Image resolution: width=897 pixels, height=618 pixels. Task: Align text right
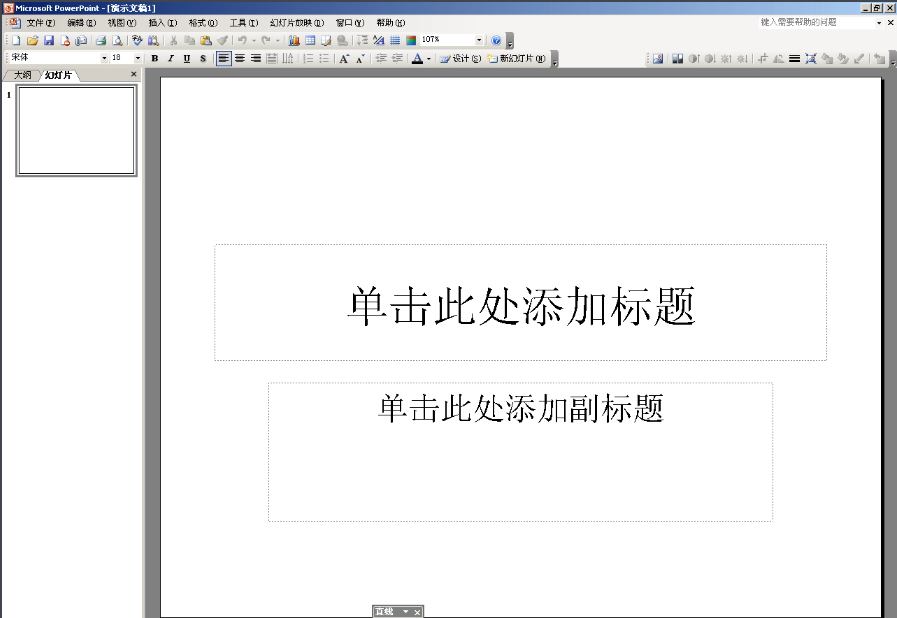[x=256, y=58]
